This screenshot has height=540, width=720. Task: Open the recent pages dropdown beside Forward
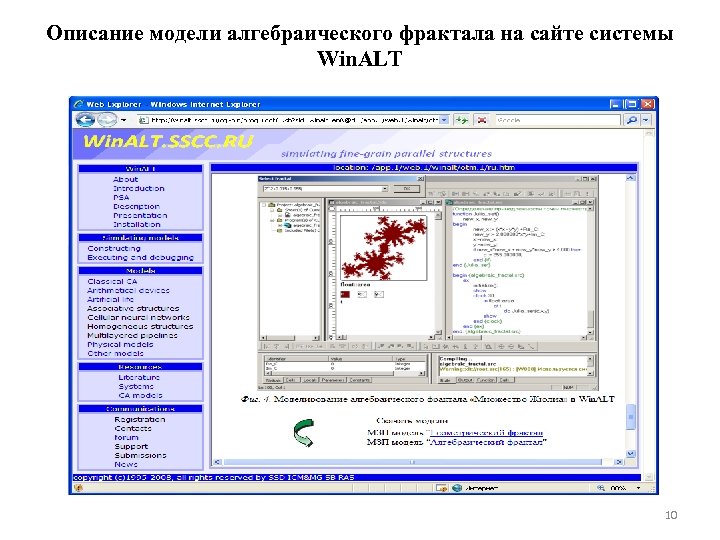[124, 120]
